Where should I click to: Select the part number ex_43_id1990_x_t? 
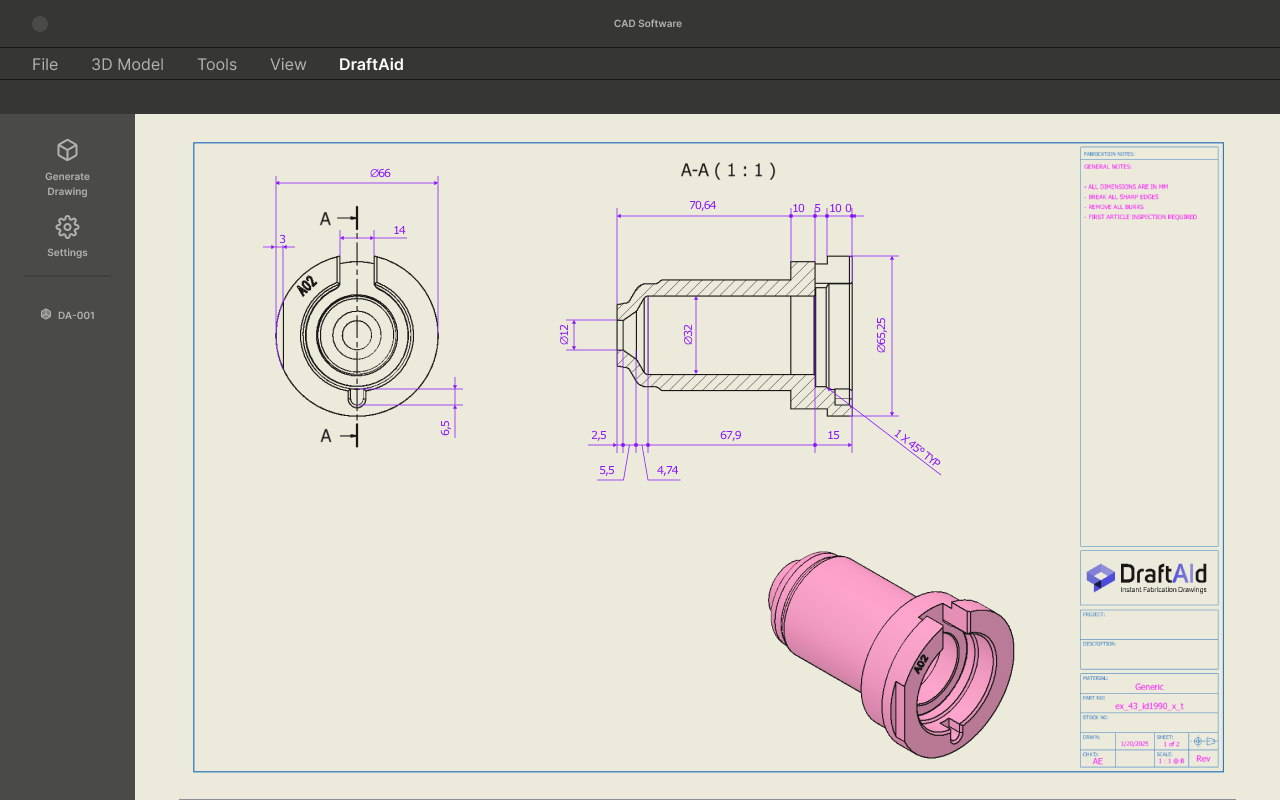[x=1149, y=706]
